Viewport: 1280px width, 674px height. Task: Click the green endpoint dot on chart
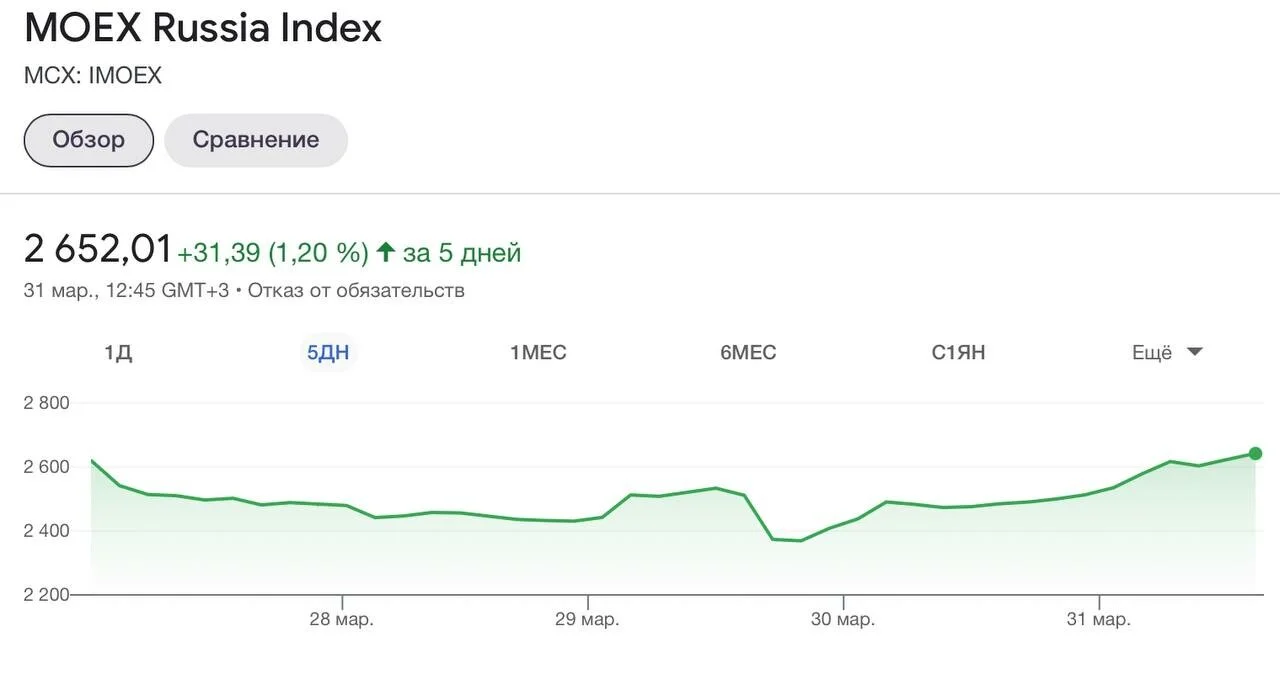pyautogui.click(x=1256, y=453)
